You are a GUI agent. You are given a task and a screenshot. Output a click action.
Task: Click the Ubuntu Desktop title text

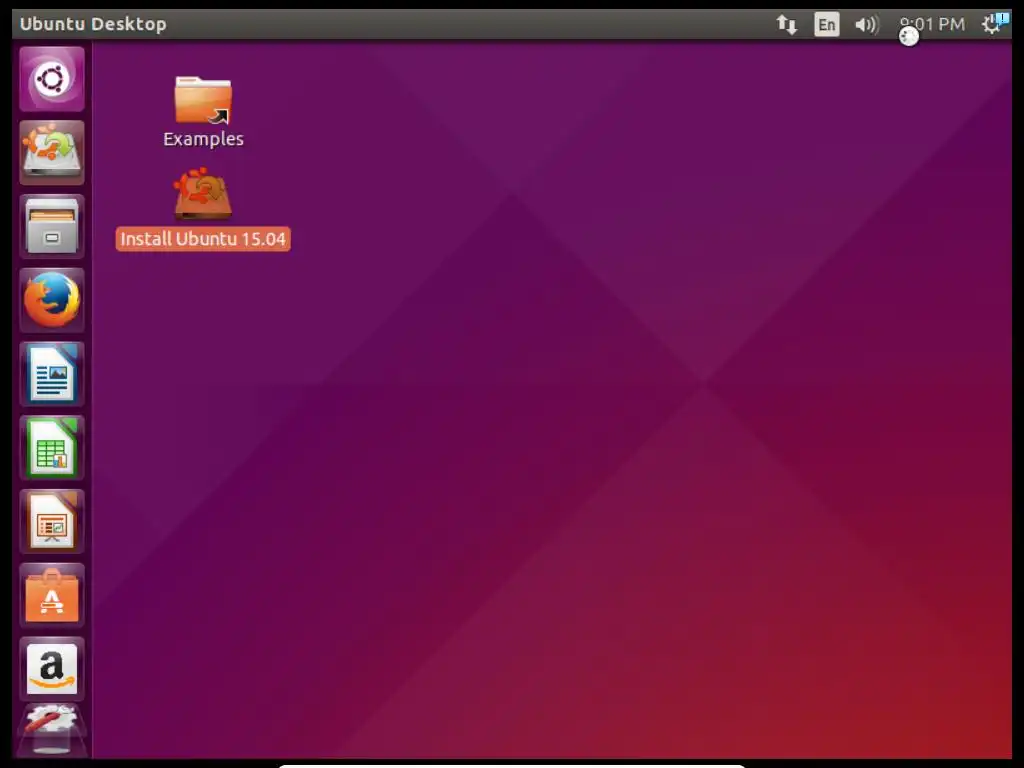tap(93, 24)
